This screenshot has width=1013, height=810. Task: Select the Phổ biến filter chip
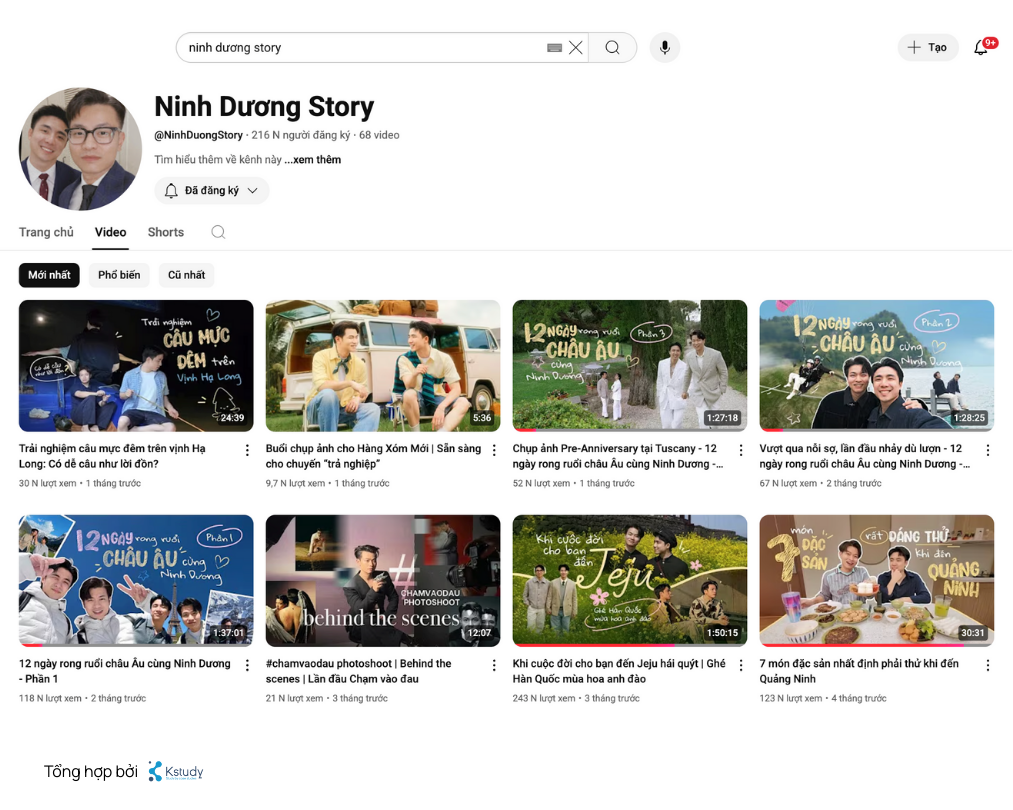[119, 274]
